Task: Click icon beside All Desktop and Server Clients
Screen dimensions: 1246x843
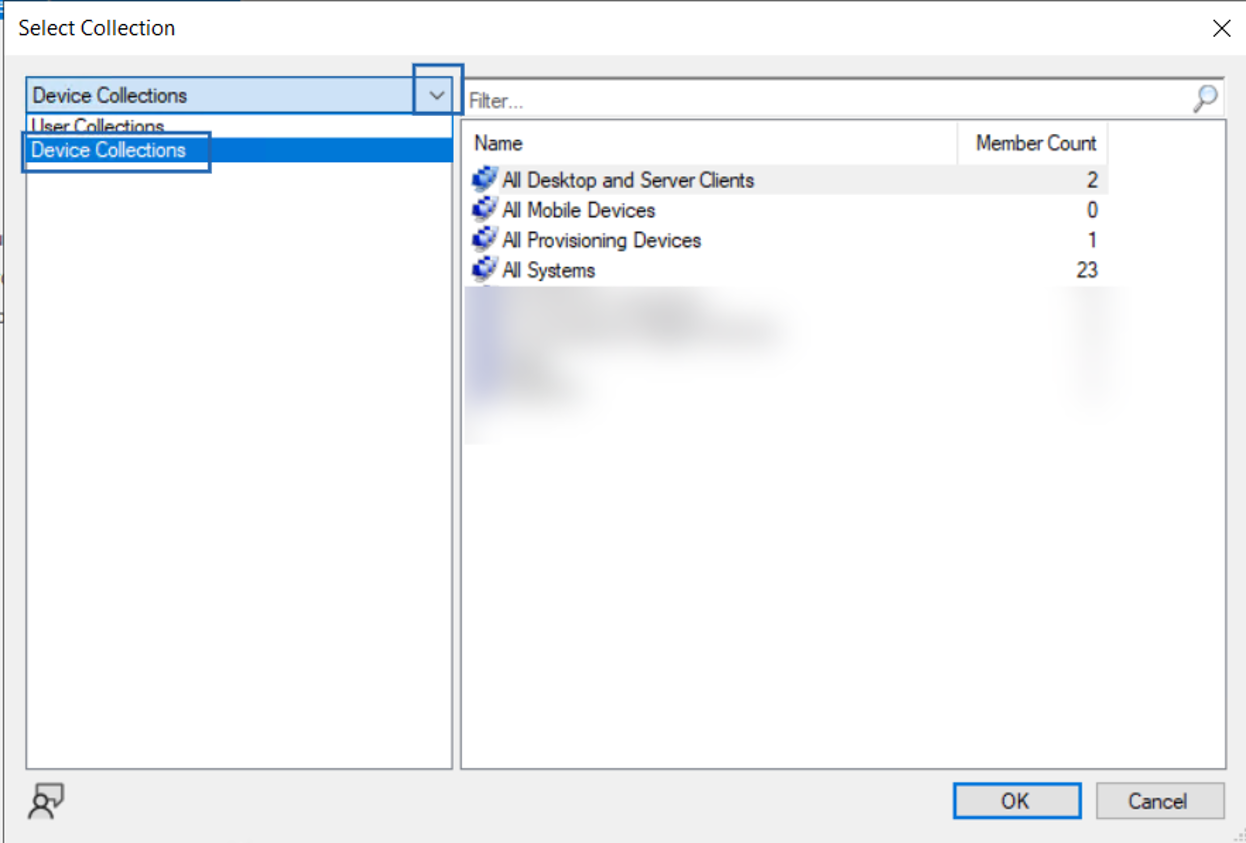Action: click(485, 180)
